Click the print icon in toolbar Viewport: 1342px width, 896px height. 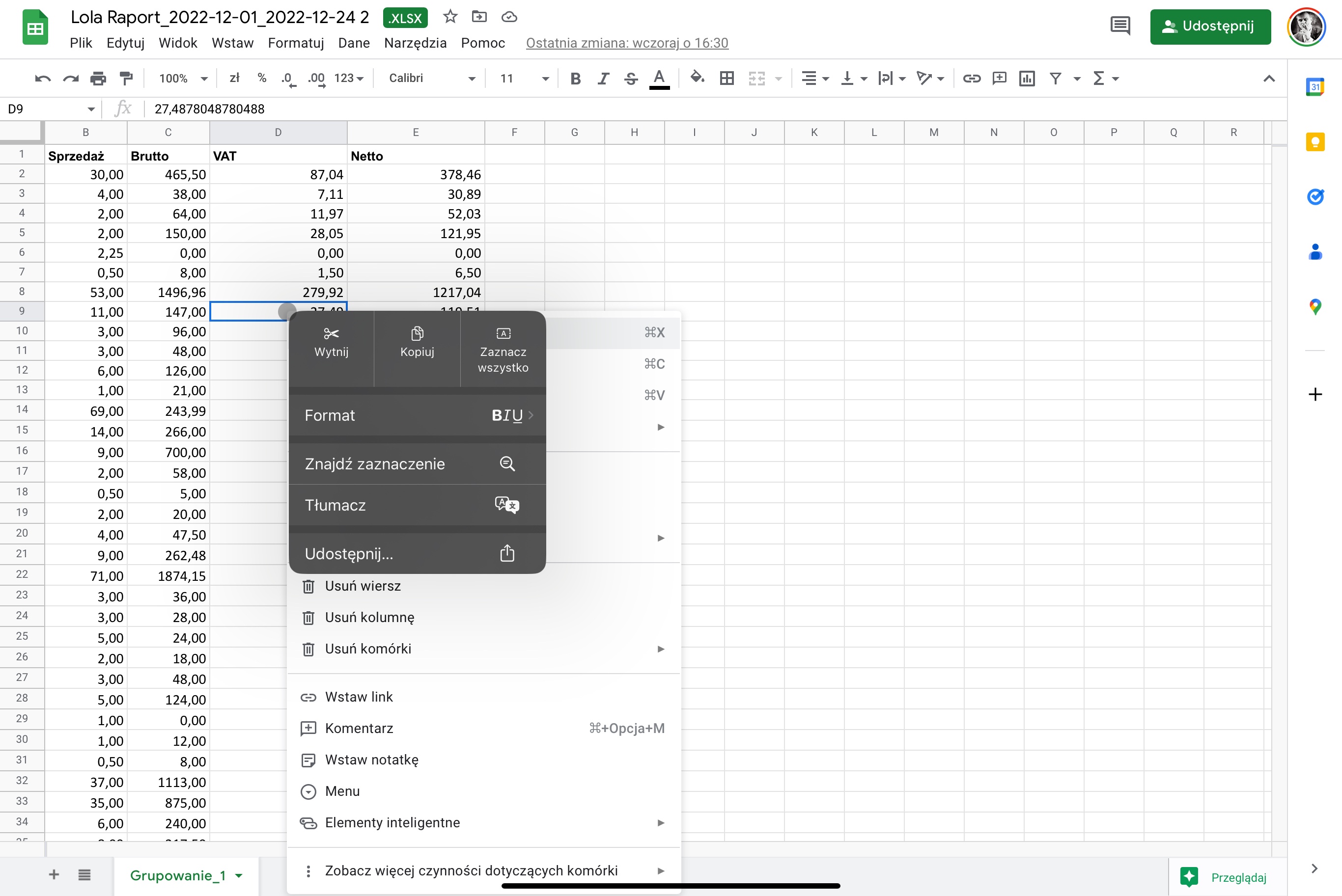click(98, 78)
